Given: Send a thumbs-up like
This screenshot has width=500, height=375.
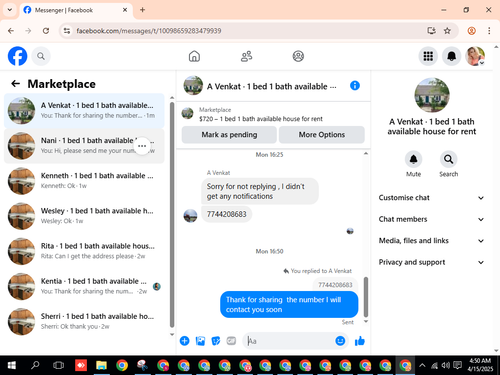Looking at the screenshot, I should (360, 341).
